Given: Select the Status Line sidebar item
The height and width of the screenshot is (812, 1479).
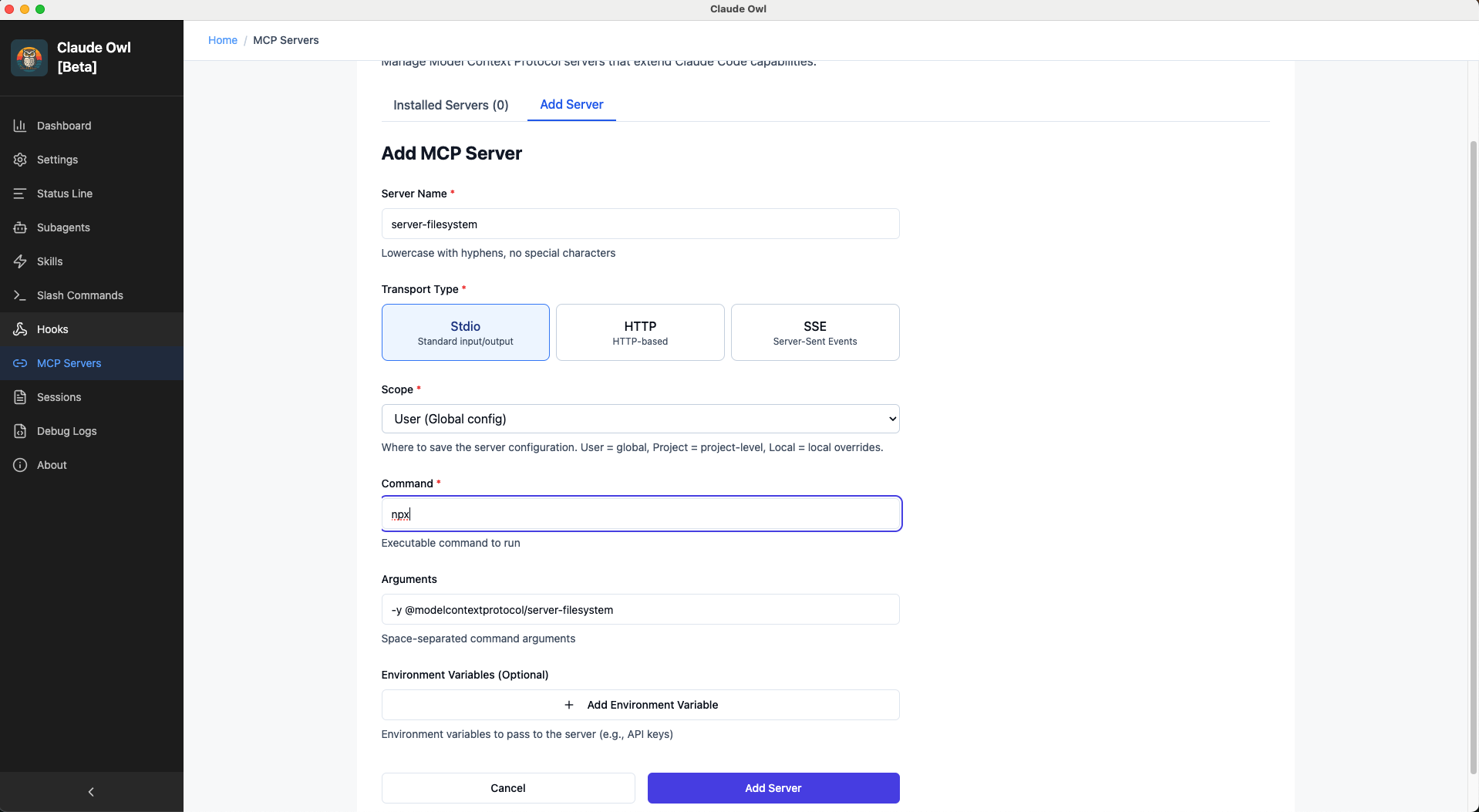Looking at the screenshot, I should point(64,194).
